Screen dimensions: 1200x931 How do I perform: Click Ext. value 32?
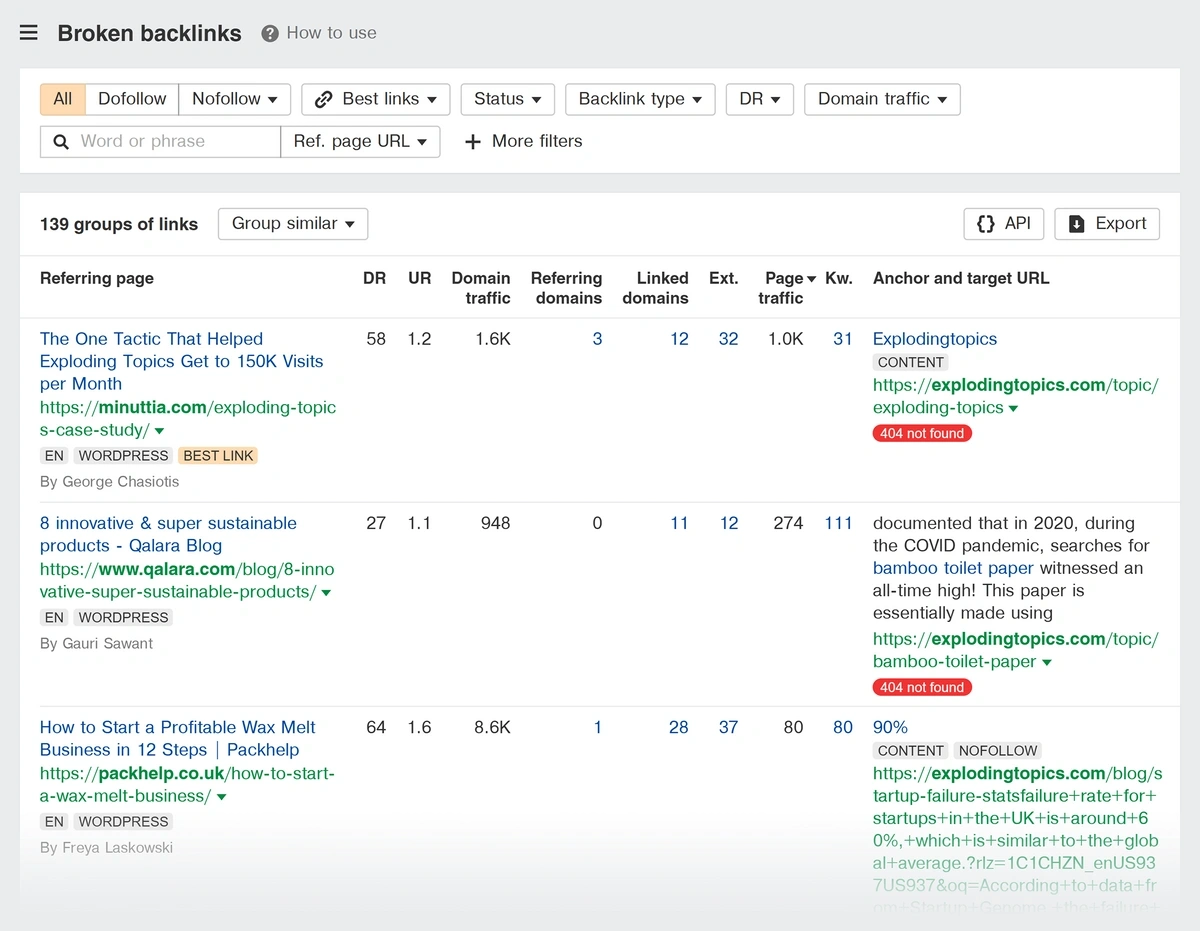(728, 339)
